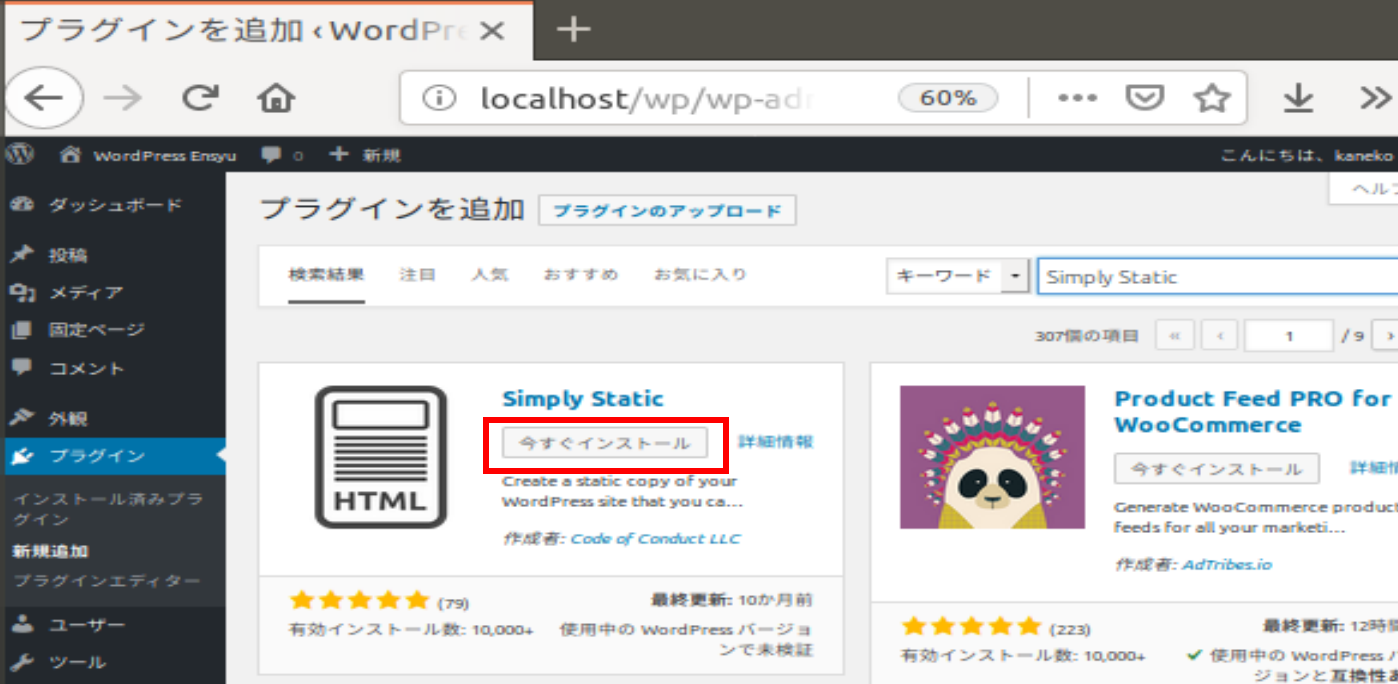The width and height of the screenshot is (1398, 684).
Task: Click the current page number field
Action: click(1289, 336)
